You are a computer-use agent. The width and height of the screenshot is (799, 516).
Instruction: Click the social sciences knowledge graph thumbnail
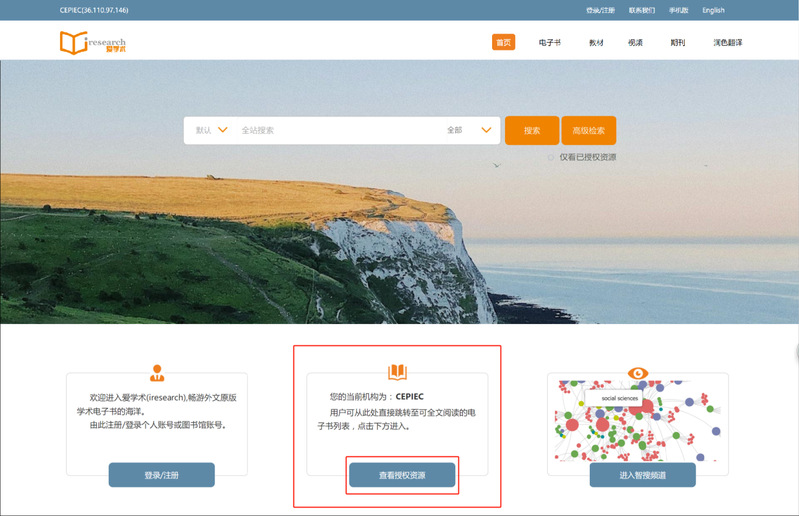tap(638, 420)
